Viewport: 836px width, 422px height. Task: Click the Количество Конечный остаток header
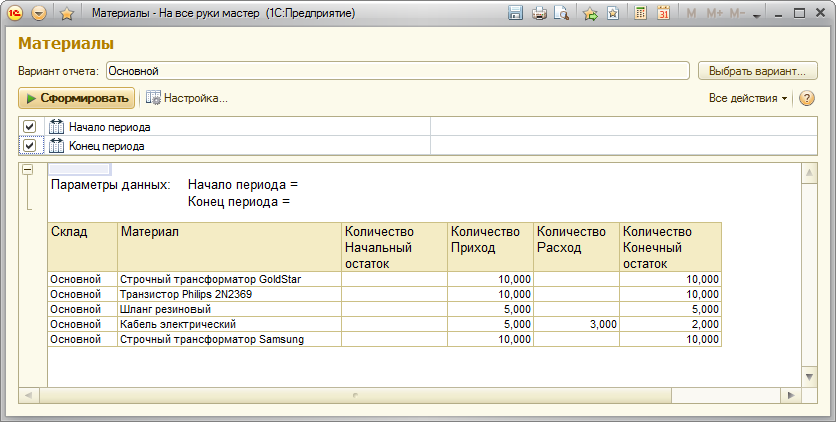[x=671, y=247]
